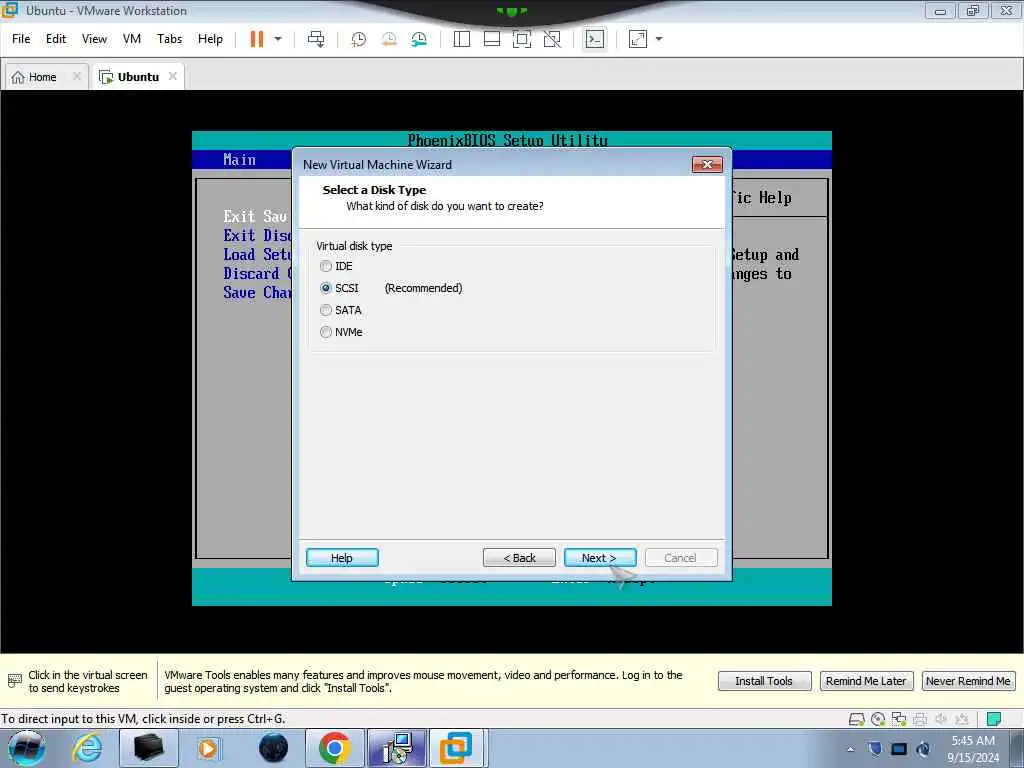This screenshot has width=1024, height=768.
Task: Select the SATA disk type radio button
Action: click(326, 310)
